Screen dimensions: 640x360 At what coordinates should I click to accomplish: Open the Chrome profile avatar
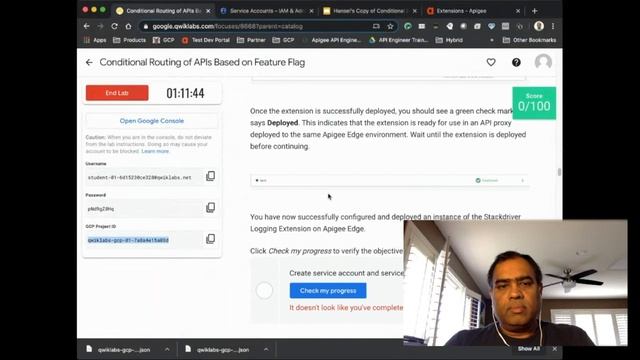(x=539, y=26)
